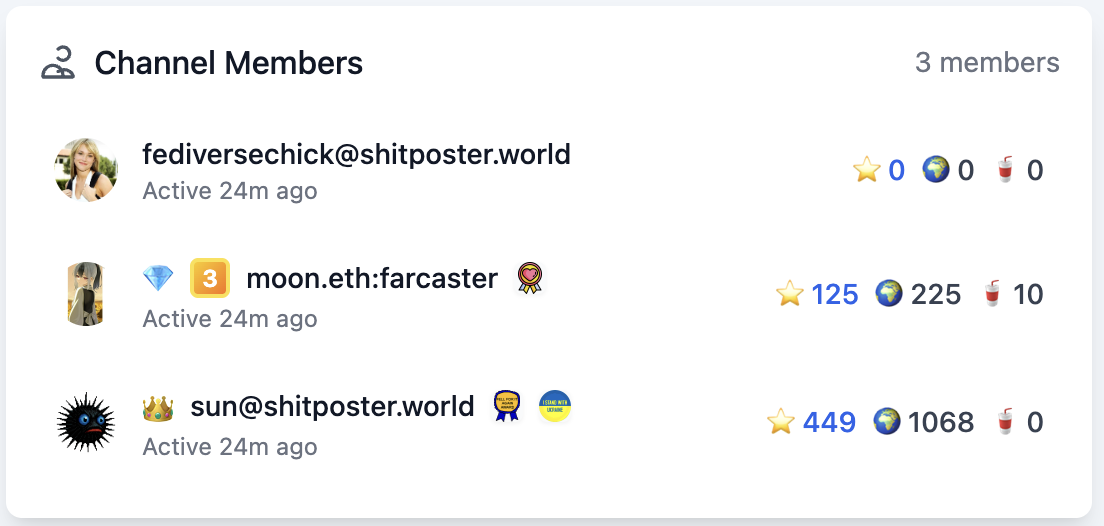Click the Channel Members header icon
1104x526 pixels.
pyautogui.click(x=58, y=63)
